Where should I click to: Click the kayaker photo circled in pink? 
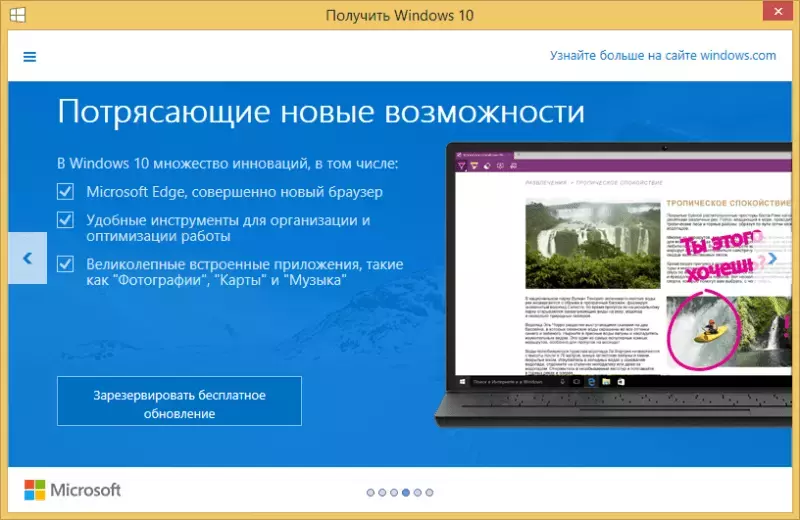coord(704,330)
